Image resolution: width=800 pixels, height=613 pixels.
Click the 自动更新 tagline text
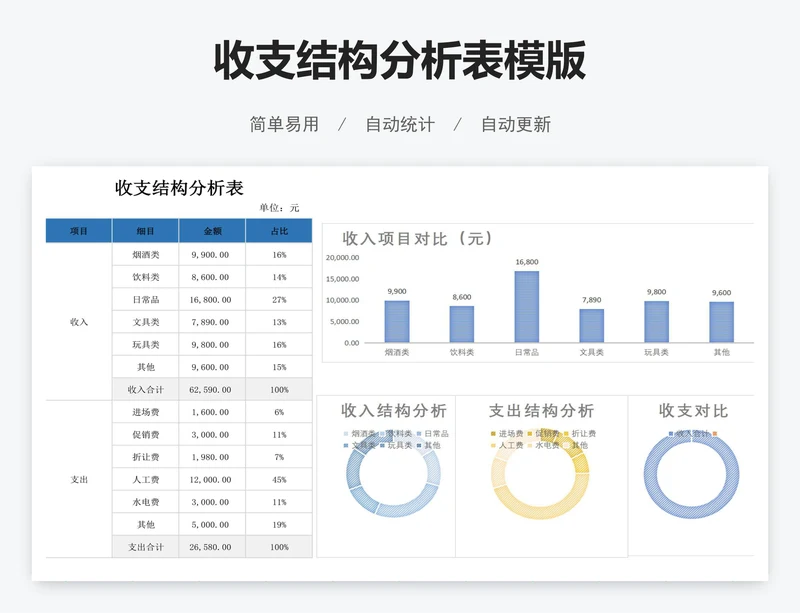516,124
